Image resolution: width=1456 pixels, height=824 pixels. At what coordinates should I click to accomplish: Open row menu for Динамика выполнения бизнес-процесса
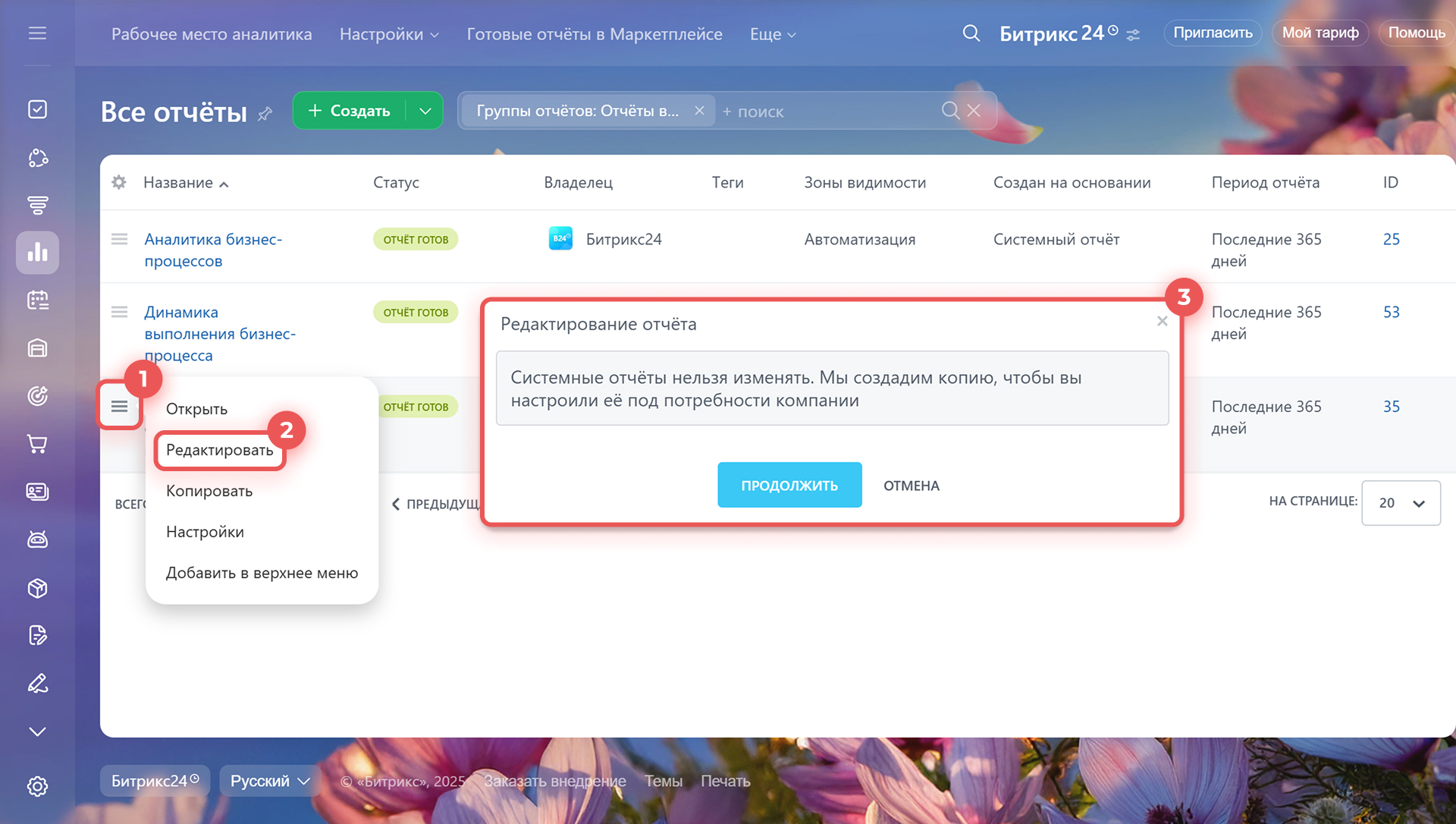(x=119, y=312)
